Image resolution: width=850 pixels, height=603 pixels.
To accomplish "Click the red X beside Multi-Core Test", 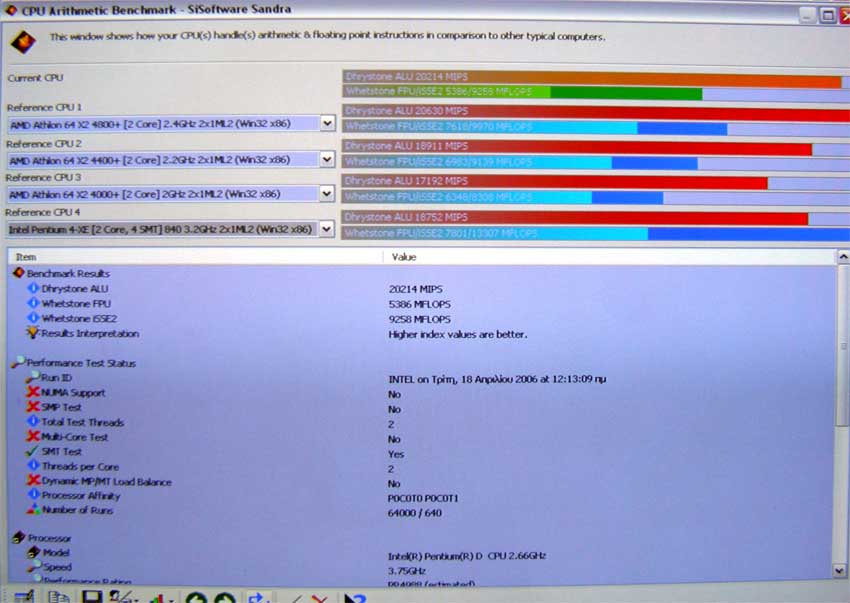I will [x=34, y=435].
